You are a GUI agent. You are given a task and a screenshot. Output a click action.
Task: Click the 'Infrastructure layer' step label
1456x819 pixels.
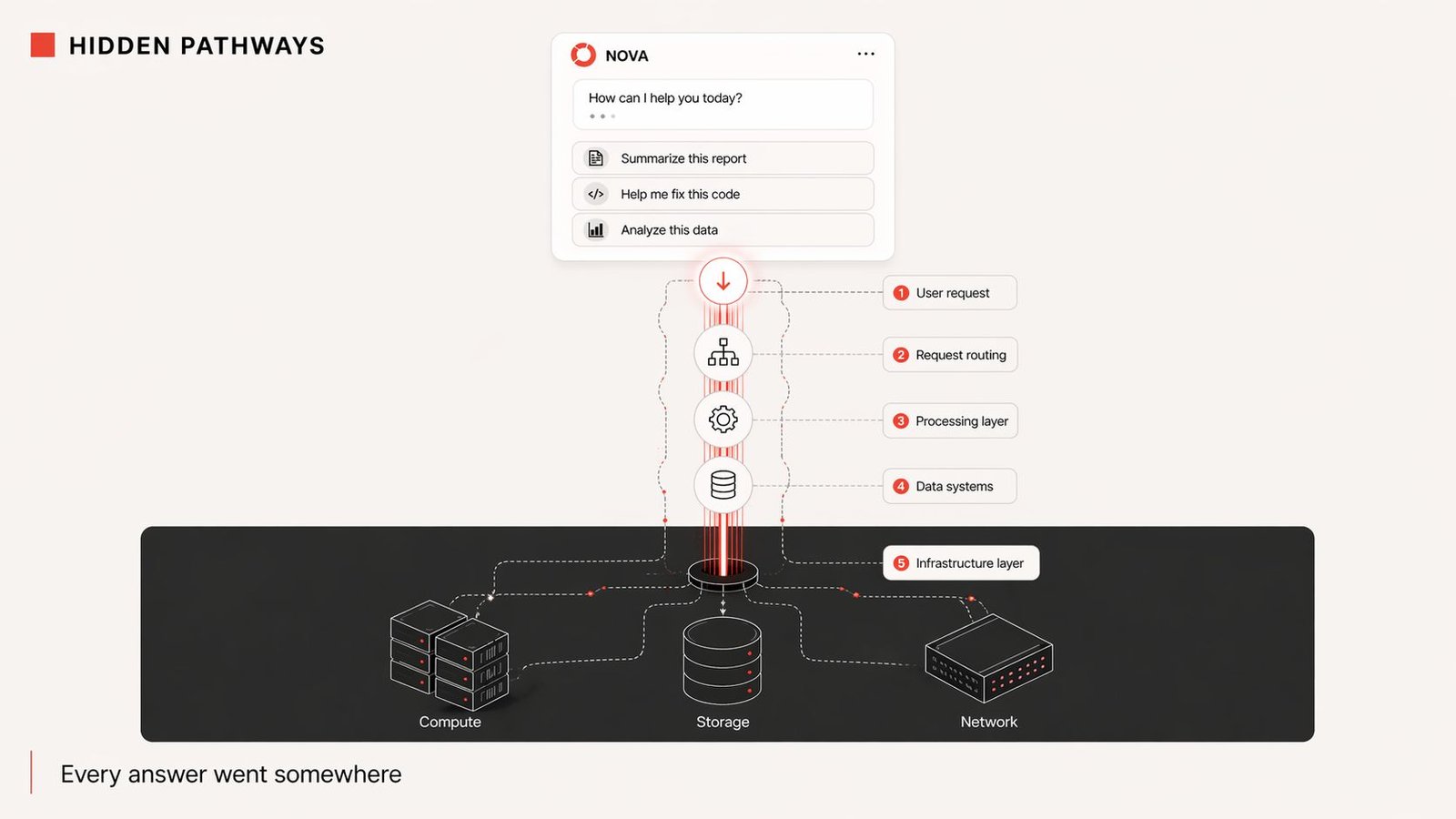click(x=961, y=563)
